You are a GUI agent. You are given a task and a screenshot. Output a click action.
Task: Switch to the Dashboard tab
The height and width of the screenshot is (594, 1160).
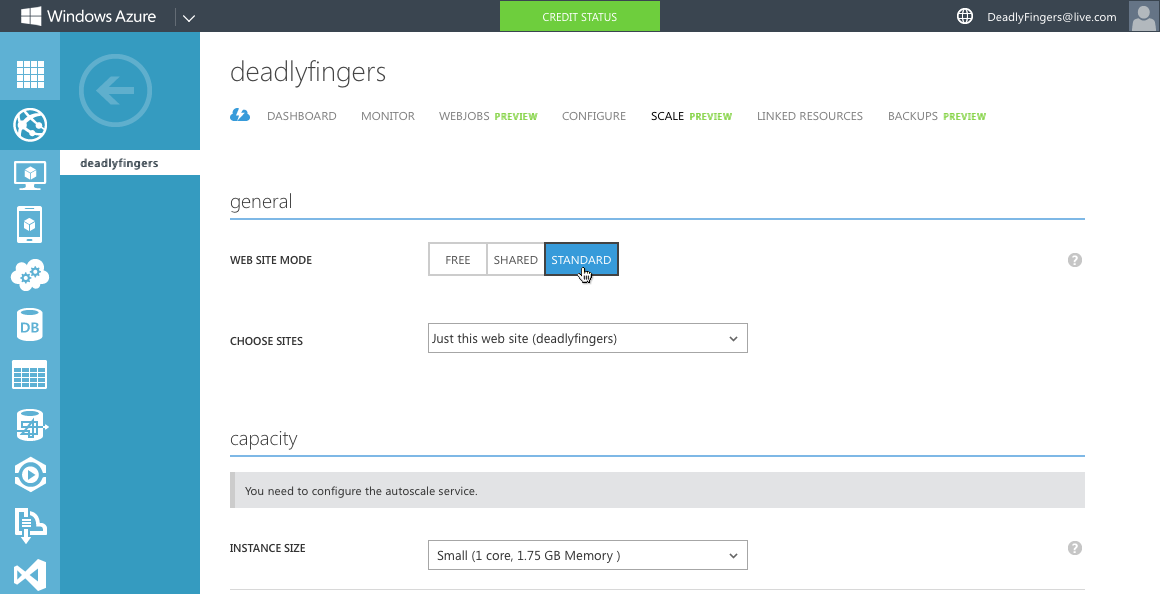coord(302,116)
